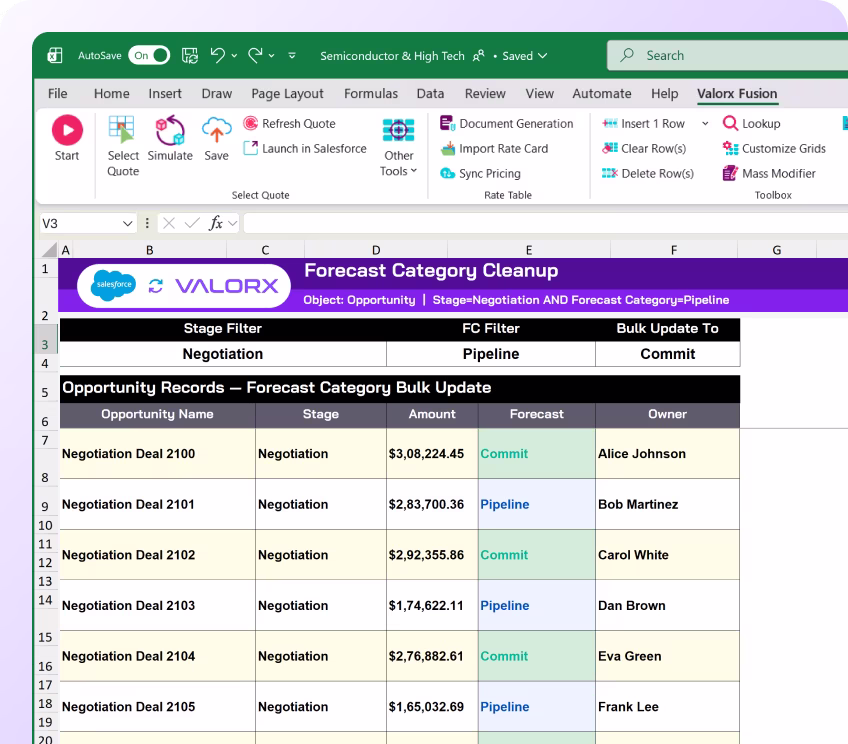Toggle AutoSave switch
Screen dimensions: 848x744
[149, 55]
